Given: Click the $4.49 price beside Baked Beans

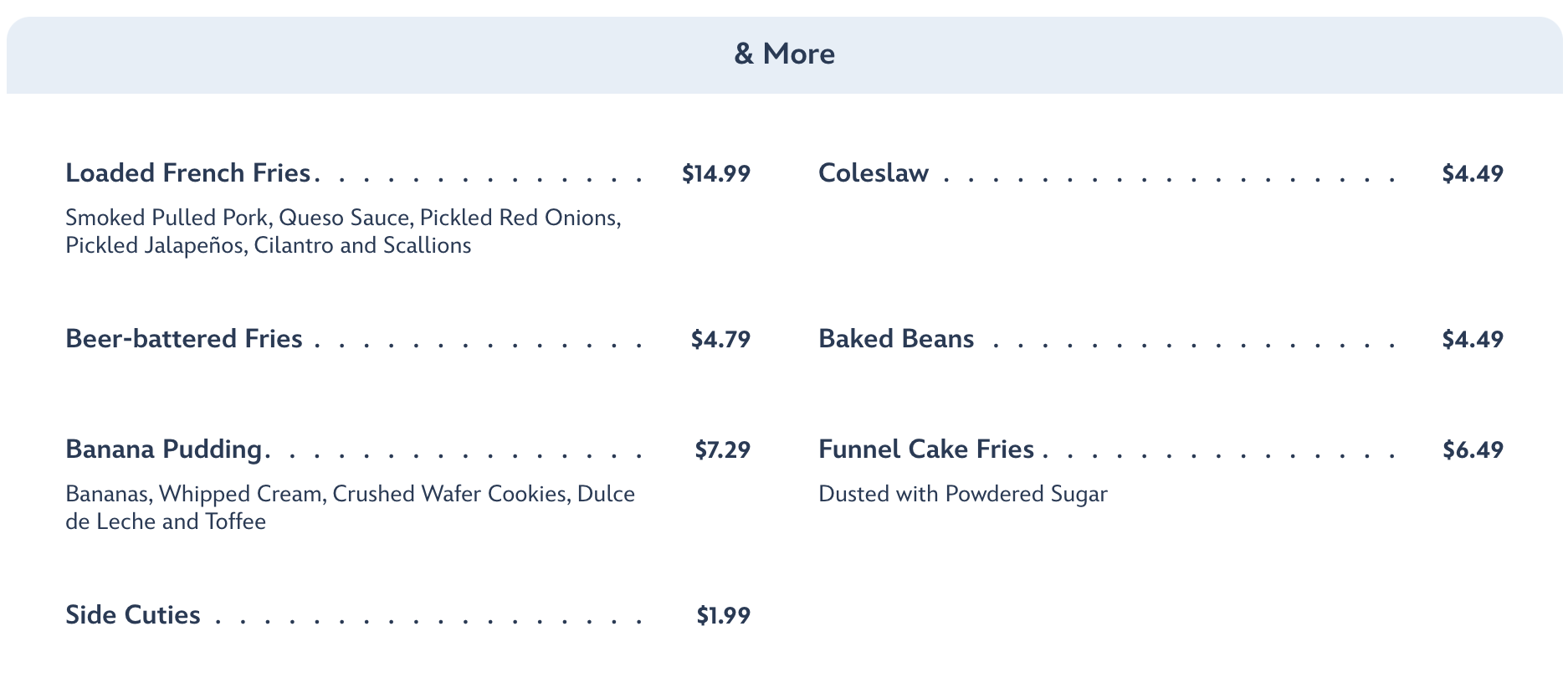Looking at the screenshot, I should [x=1473, y=340].
